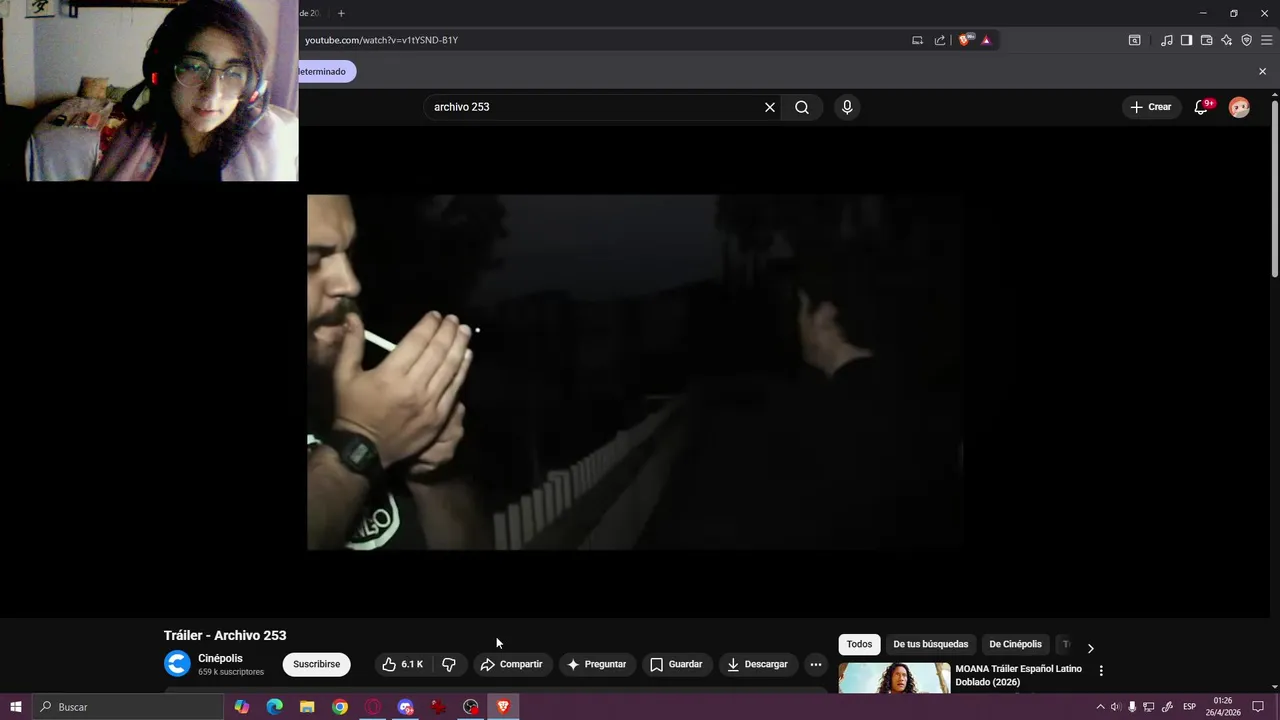Open Discord from the taskbar

point(406,707)
